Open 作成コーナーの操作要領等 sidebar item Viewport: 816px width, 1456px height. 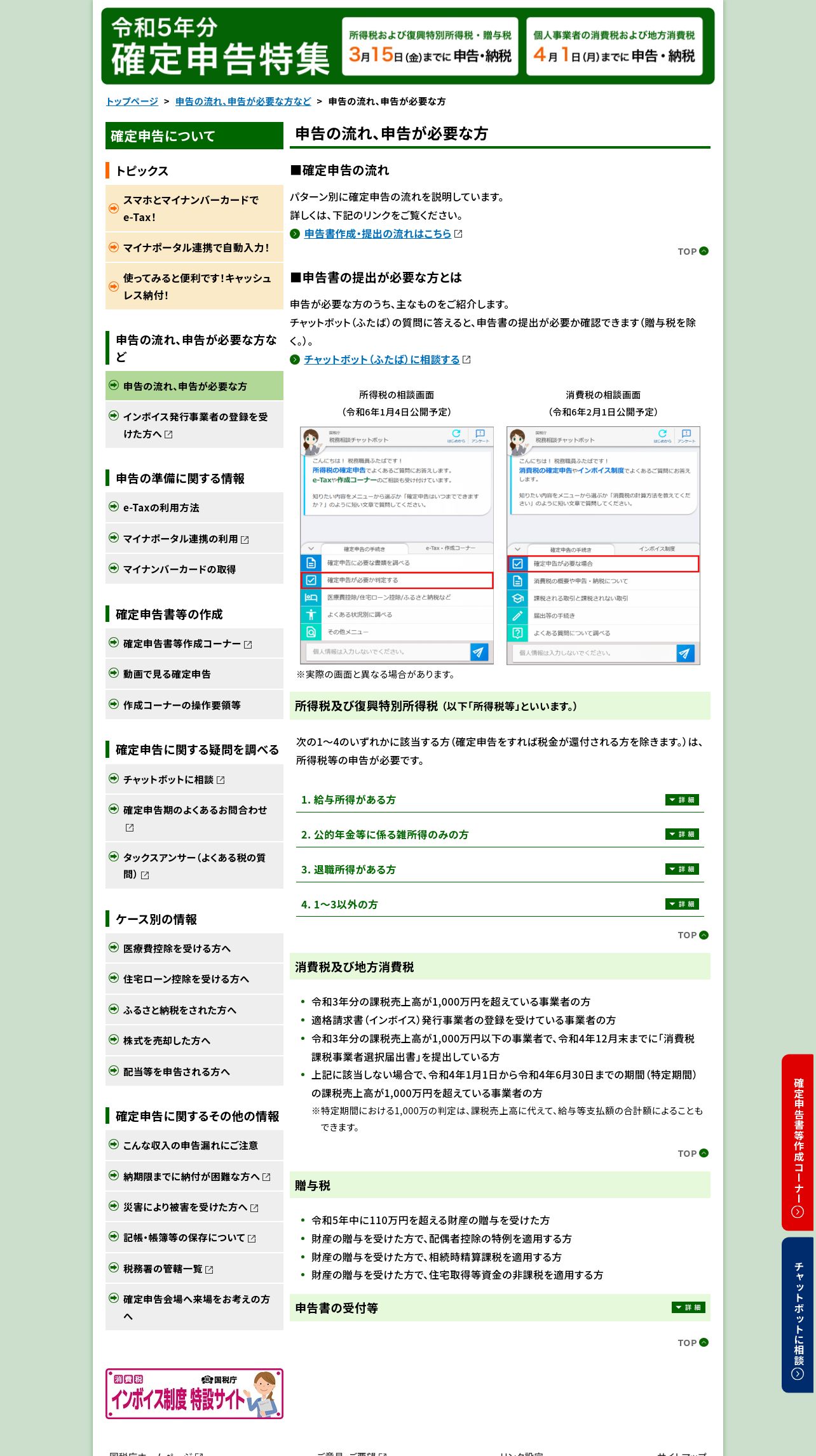[194, 705]
